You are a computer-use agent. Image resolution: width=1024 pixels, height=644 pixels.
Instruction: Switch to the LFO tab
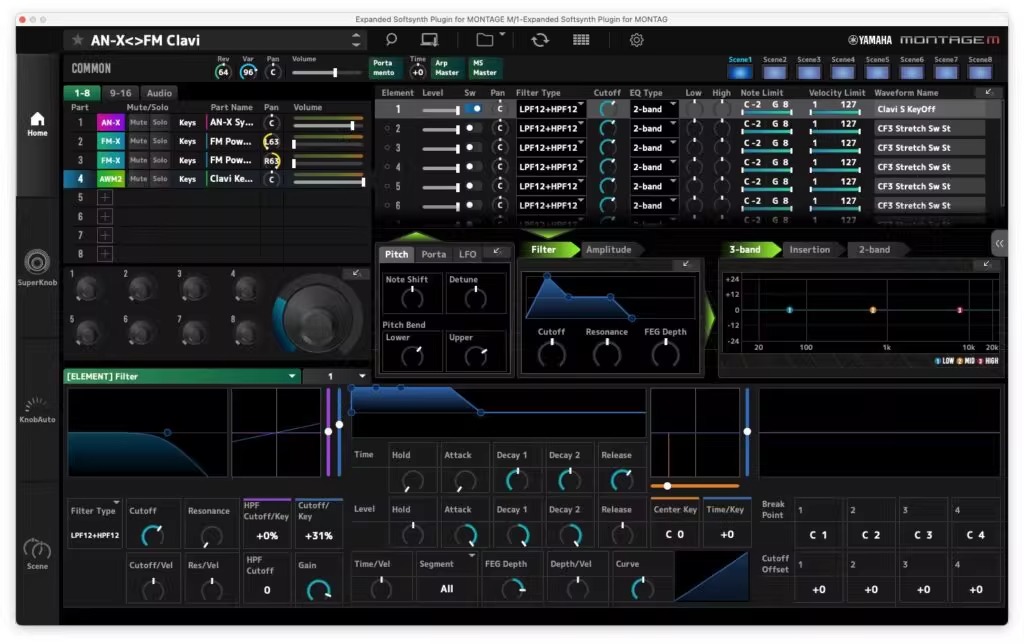467,254
